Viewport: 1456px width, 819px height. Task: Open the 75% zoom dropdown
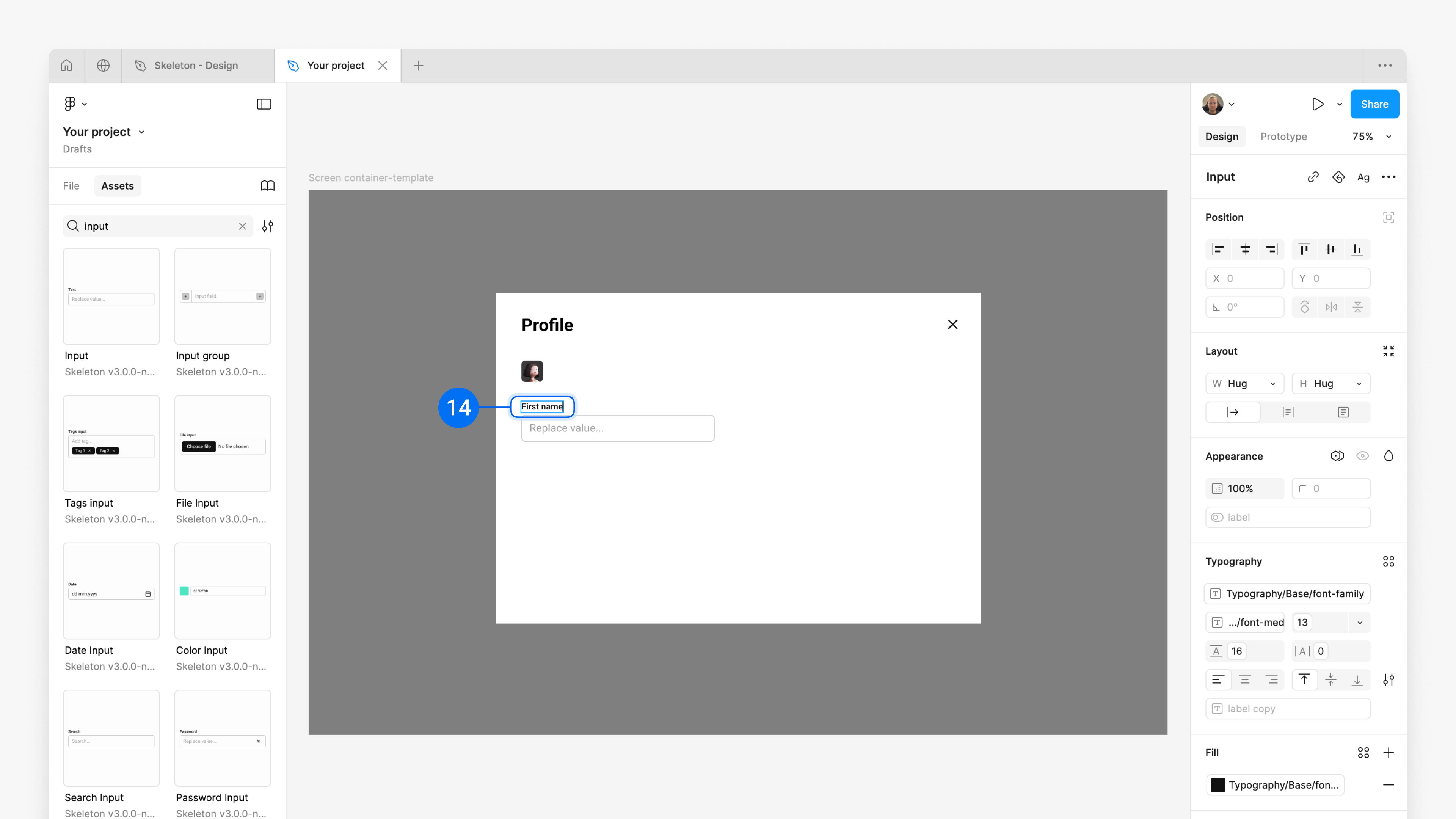[x=1388, y=137]
